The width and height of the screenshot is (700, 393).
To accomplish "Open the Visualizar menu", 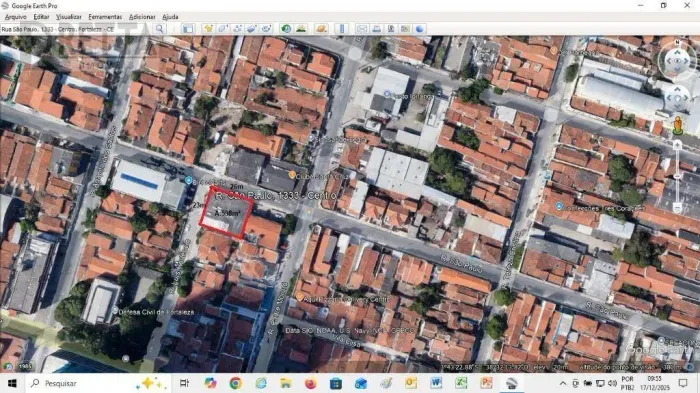I will click(69, 17).
